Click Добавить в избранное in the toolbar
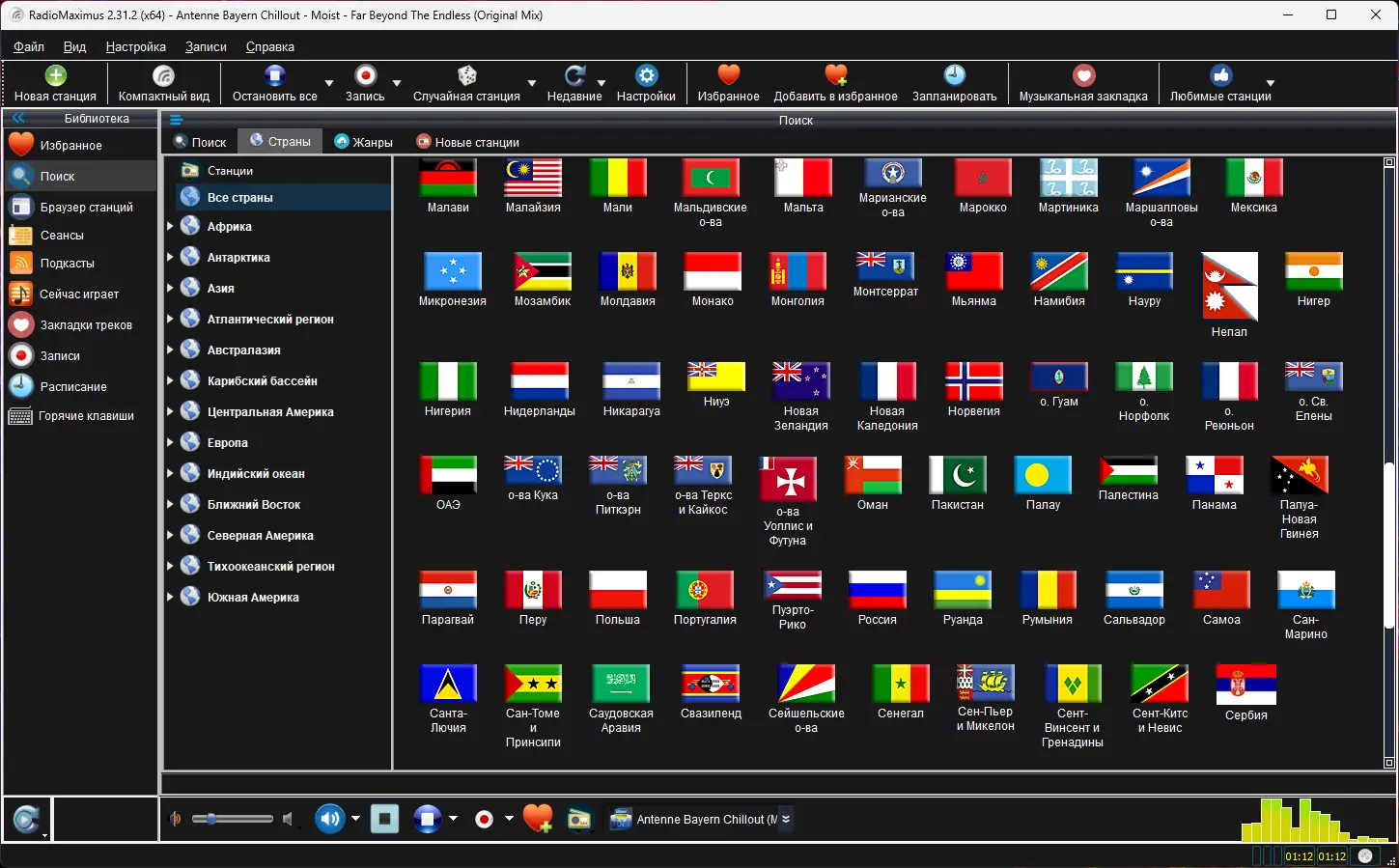This screenshot has height=868, width=1399. pos(835,83)
